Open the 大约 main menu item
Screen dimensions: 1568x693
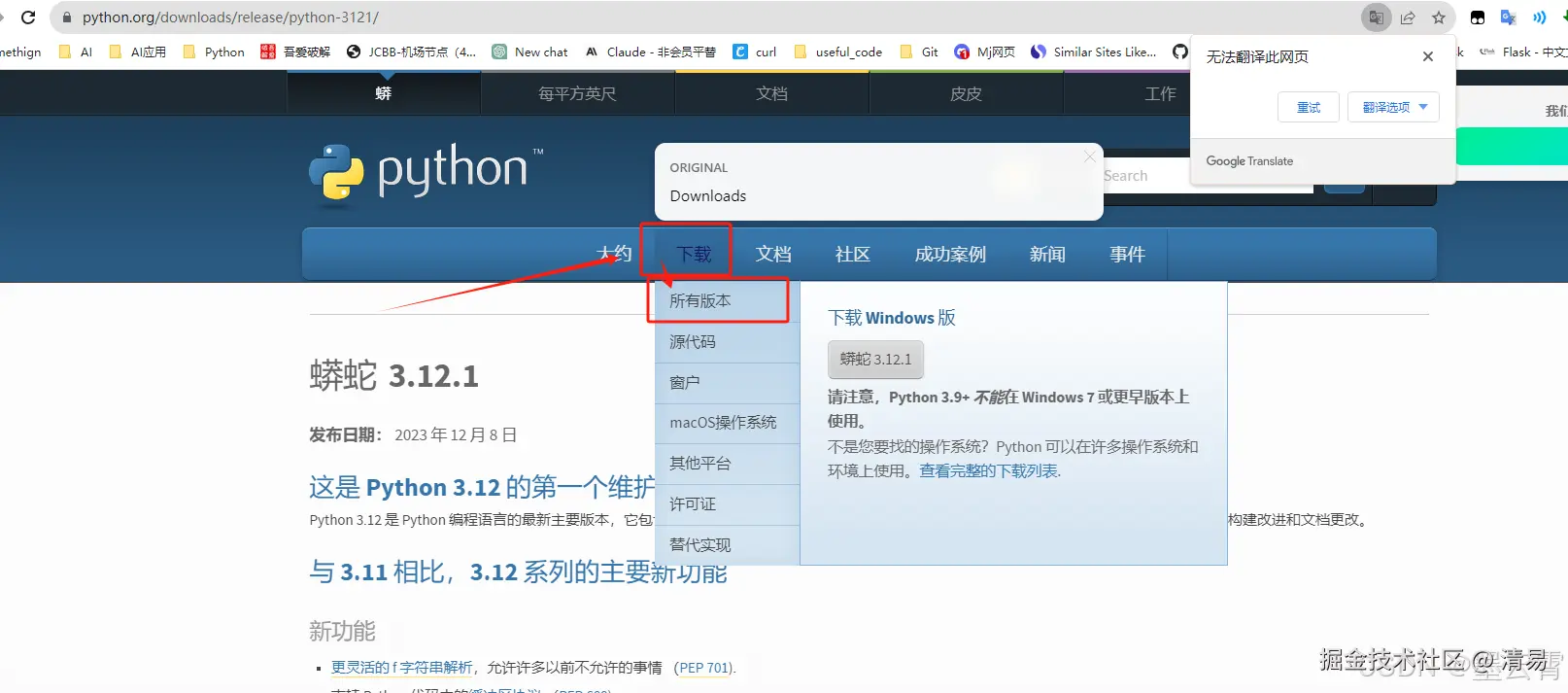click(615, 254)
